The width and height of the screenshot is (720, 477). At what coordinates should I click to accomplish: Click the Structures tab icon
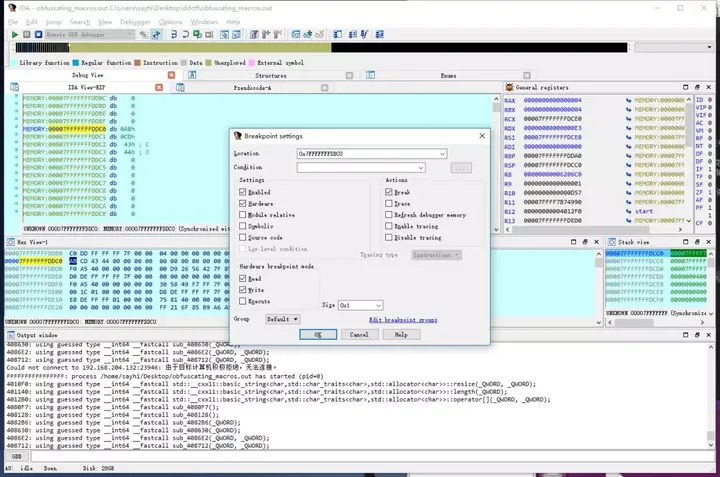(x=192, y=75)
